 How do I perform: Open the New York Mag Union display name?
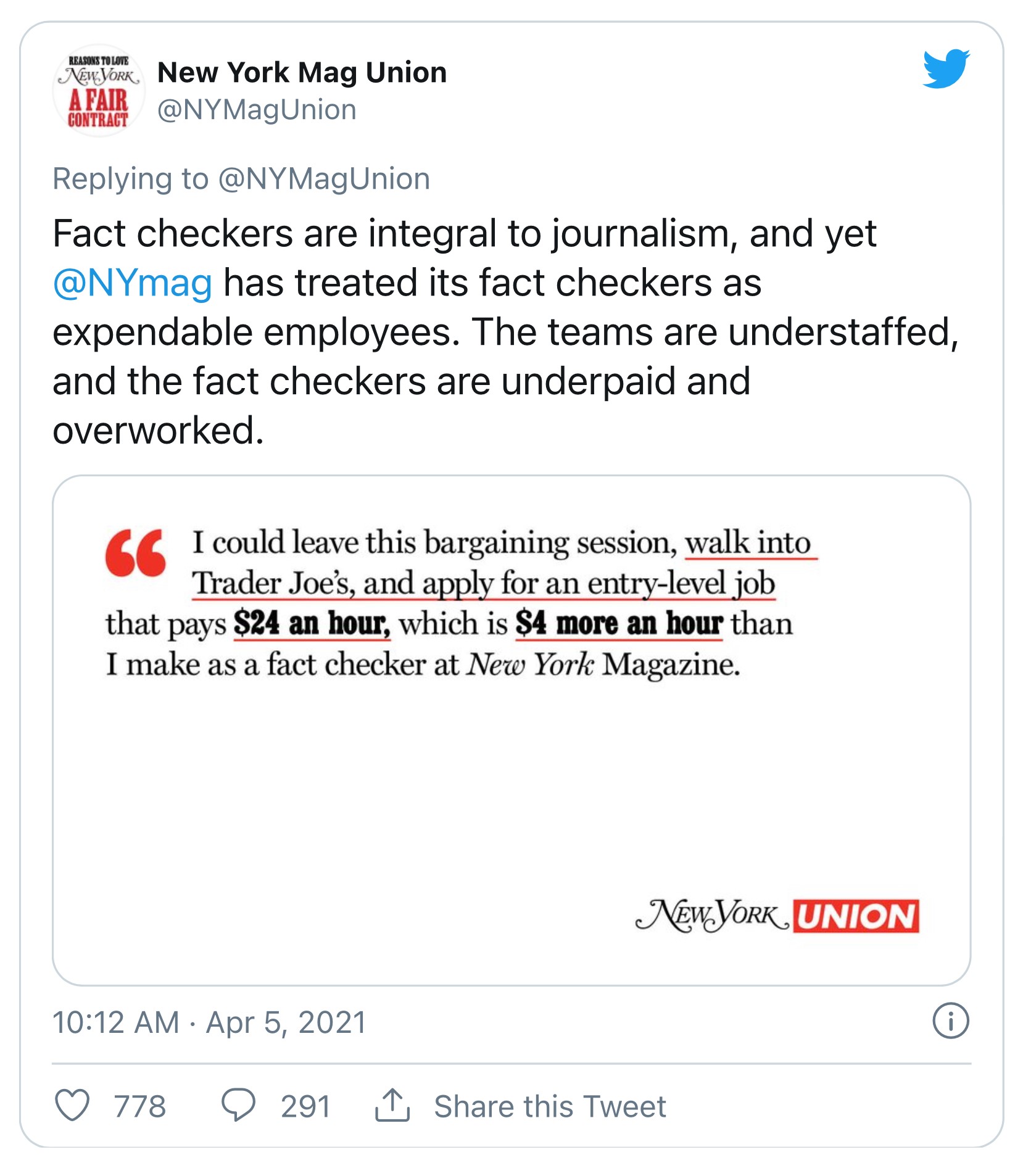pyautogui.click(x=302, y=73)
